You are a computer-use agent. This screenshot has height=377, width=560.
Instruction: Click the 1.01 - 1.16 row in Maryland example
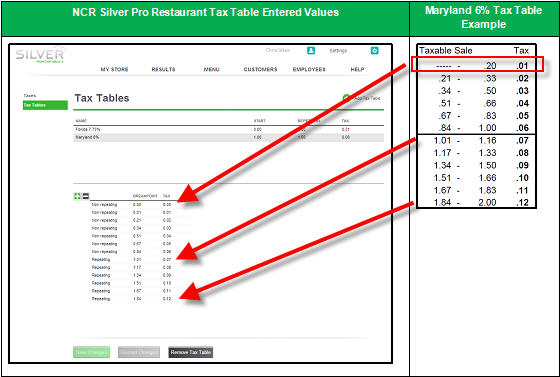pyautogui.click(x=476, y=141)
